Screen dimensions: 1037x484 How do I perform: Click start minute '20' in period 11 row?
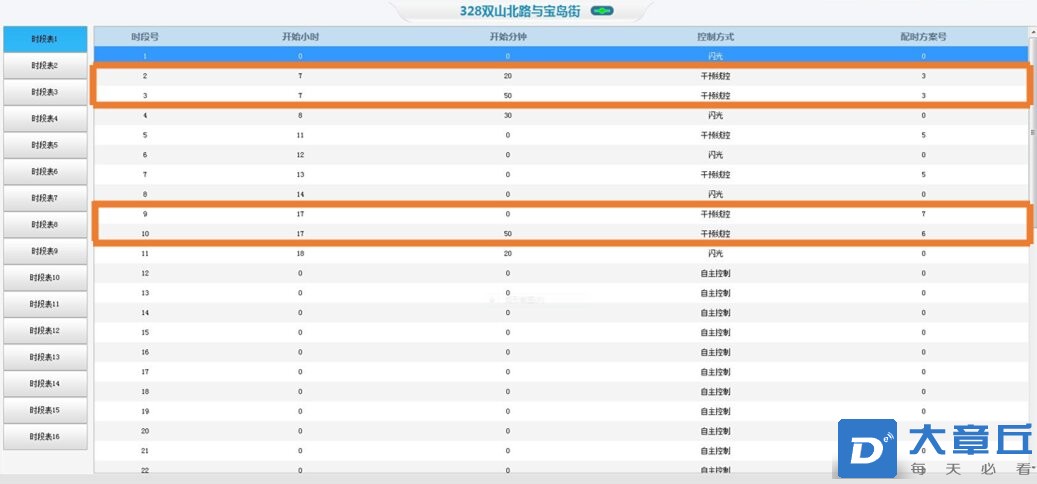point(508,254)
